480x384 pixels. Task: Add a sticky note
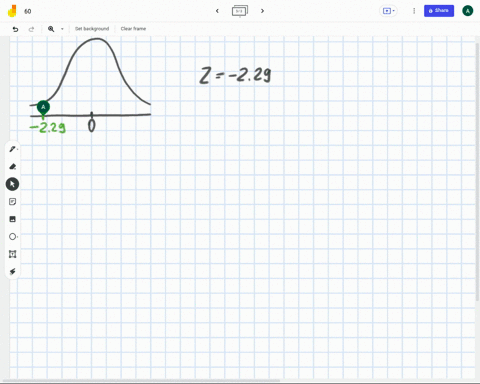tap(13, 202)
